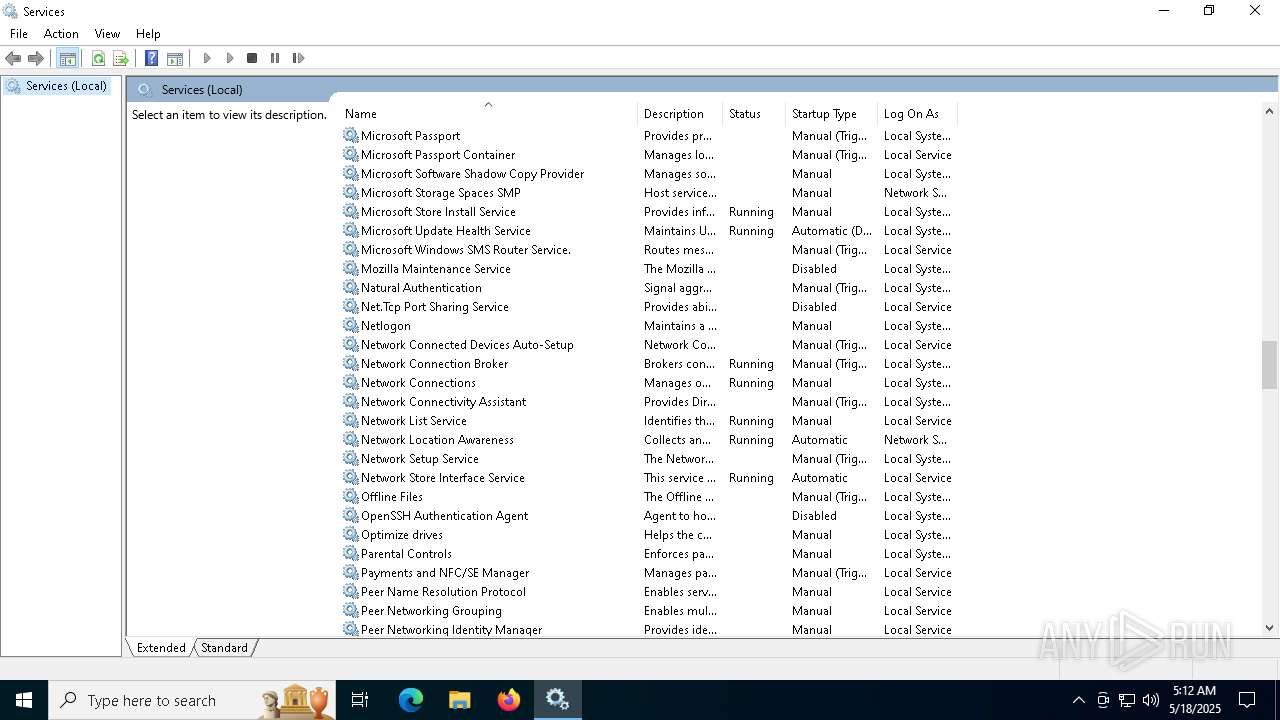Switch to the Standard tab
Image resolution: width=1280 pixels, height=720 pixels.
pyautogui.click(x=224, y=648)
